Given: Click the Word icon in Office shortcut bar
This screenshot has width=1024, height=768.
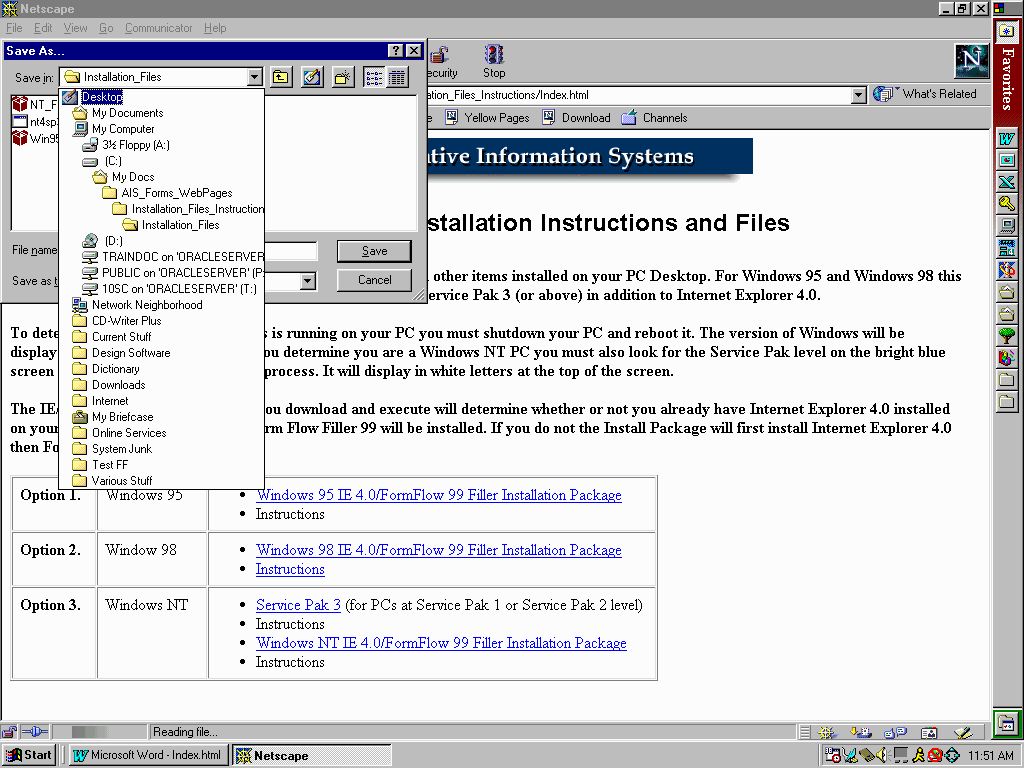Looking at the screenshot, I should pos(1007,138).
